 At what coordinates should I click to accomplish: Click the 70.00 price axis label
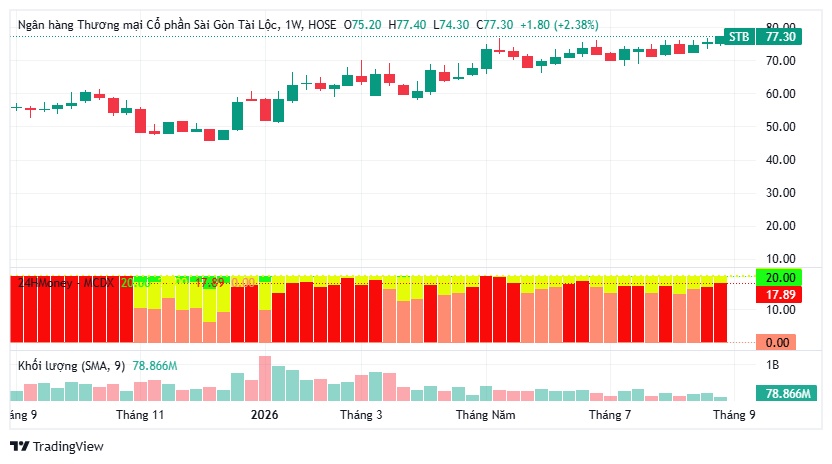pyautogui.click(x=781, y=61)
